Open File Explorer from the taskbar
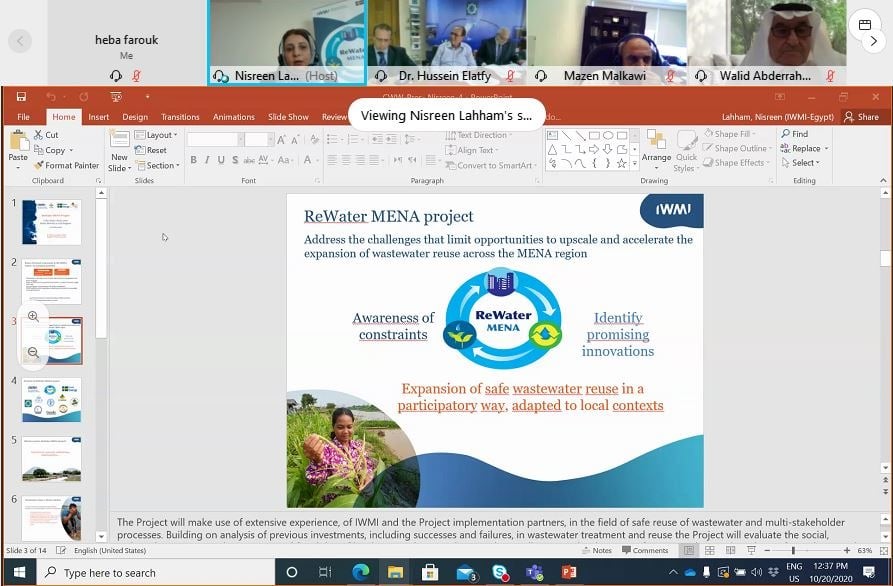The image size is (893, 586). [395, 572]
